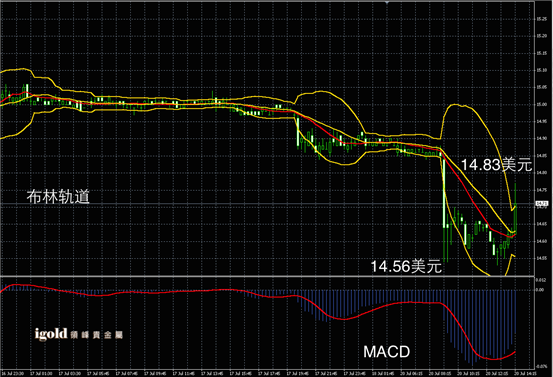Click the igold logo watermark
553x377 pixels.
pos(78,334)
